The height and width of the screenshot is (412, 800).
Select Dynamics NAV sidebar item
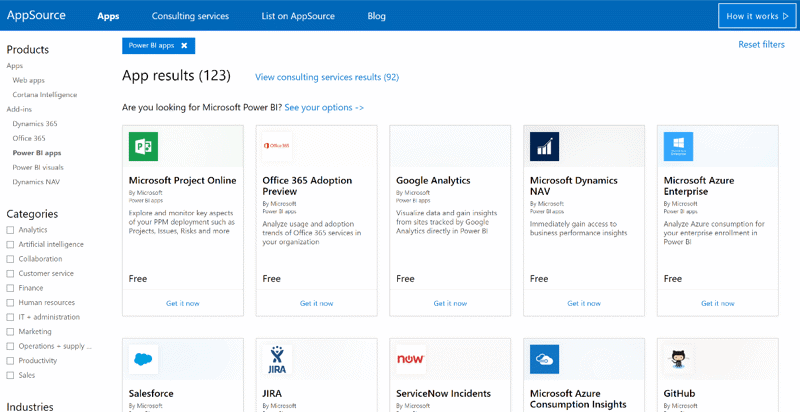[36, 182]
